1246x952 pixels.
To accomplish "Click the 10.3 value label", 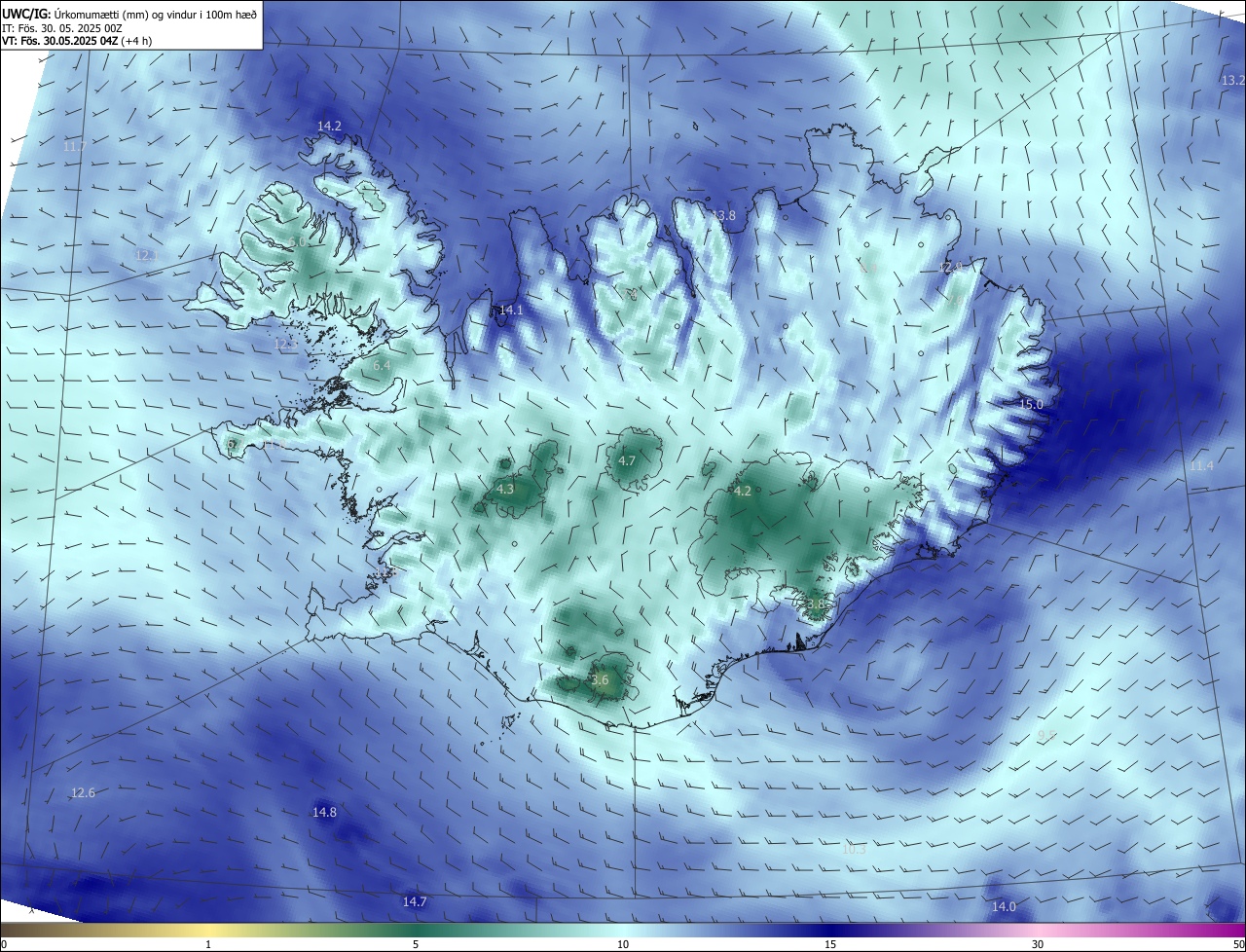I will (x=854, y=850).
